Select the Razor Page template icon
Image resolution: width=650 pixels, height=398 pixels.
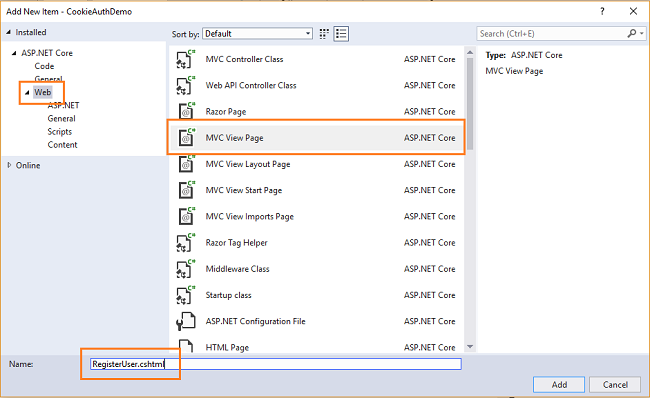pyautogui.click(x=186, y=112)
